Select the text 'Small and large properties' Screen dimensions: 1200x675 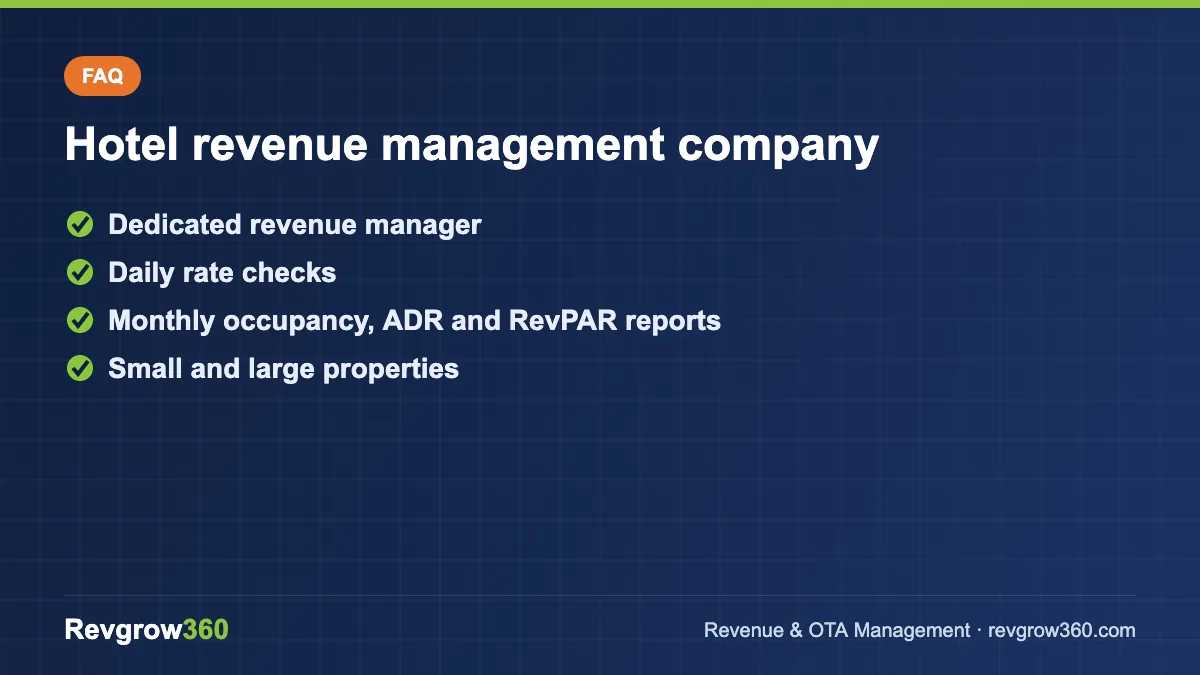(283, 369)
